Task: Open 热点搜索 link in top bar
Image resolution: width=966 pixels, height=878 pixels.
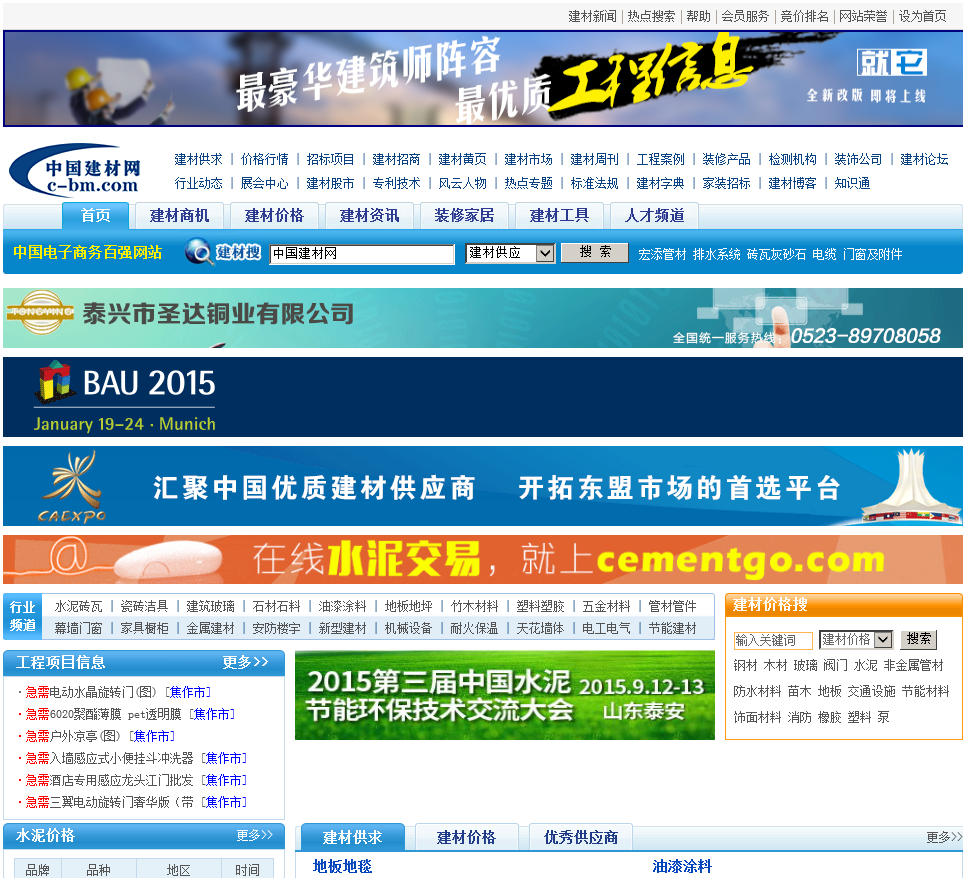Action: tap(651, 16)
